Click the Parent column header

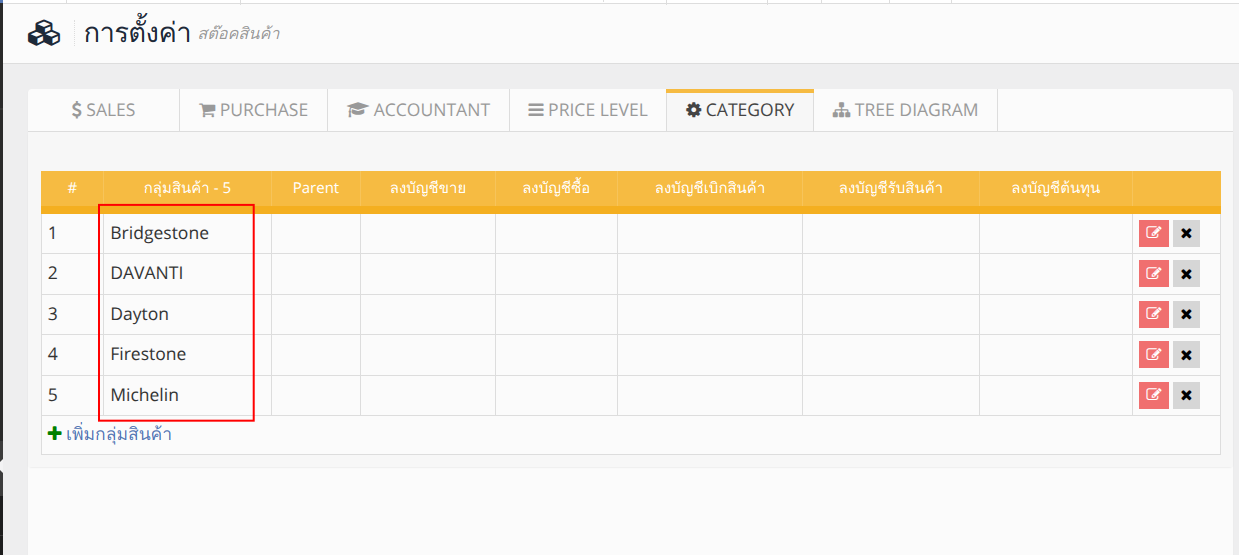(x=316, y=188)
